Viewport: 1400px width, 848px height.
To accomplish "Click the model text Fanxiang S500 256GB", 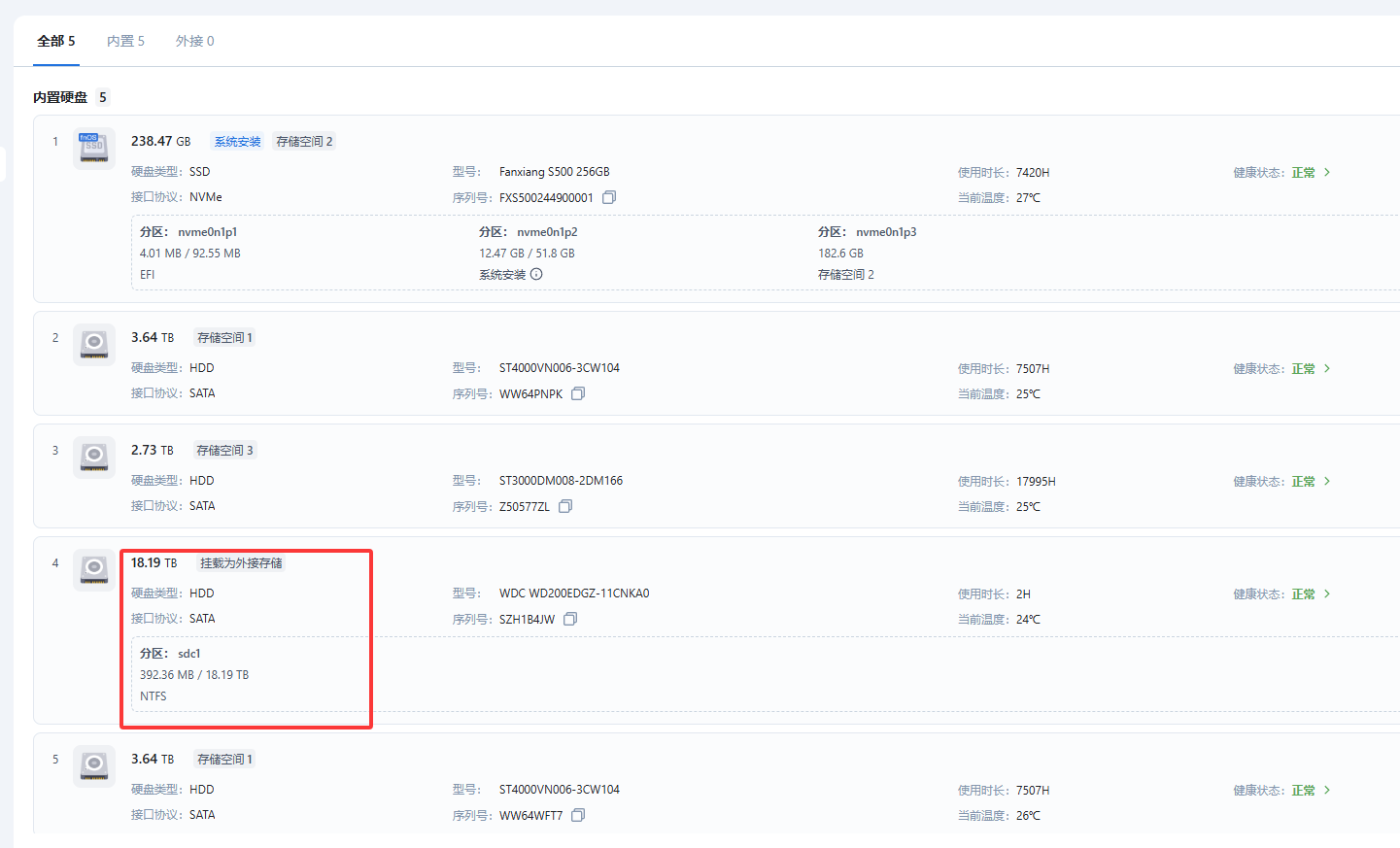I will click(555, 172).
